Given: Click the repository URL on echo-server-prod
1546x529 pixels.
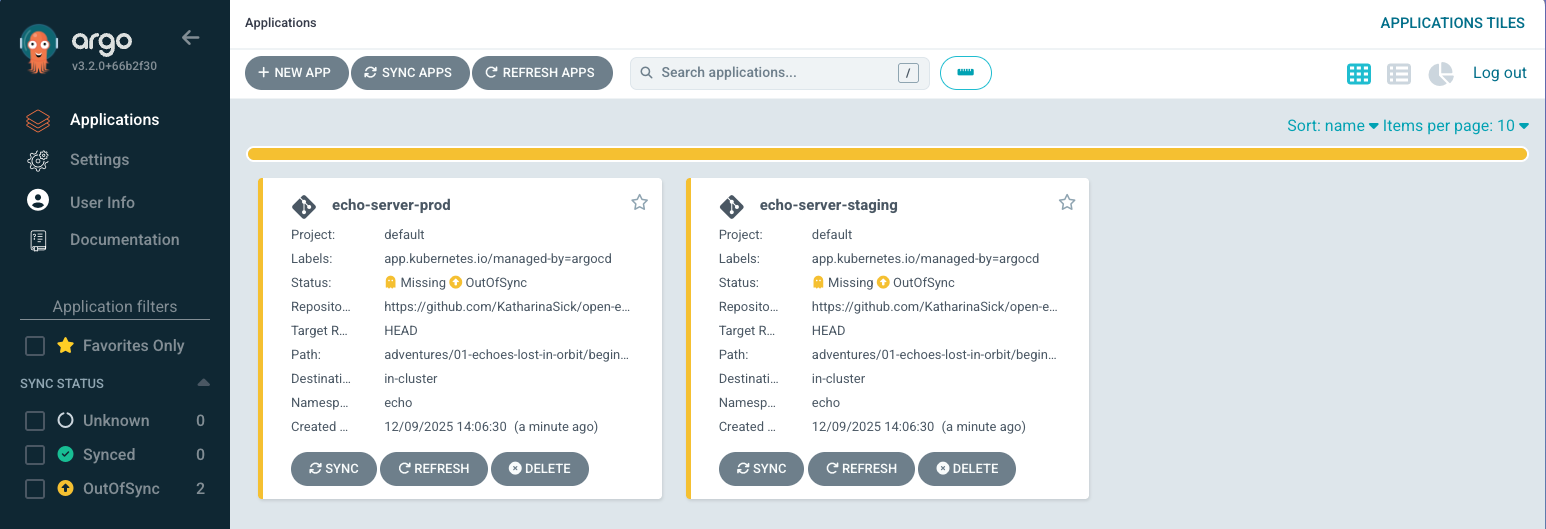Looking at the screenshot, I should click(507, 307).
